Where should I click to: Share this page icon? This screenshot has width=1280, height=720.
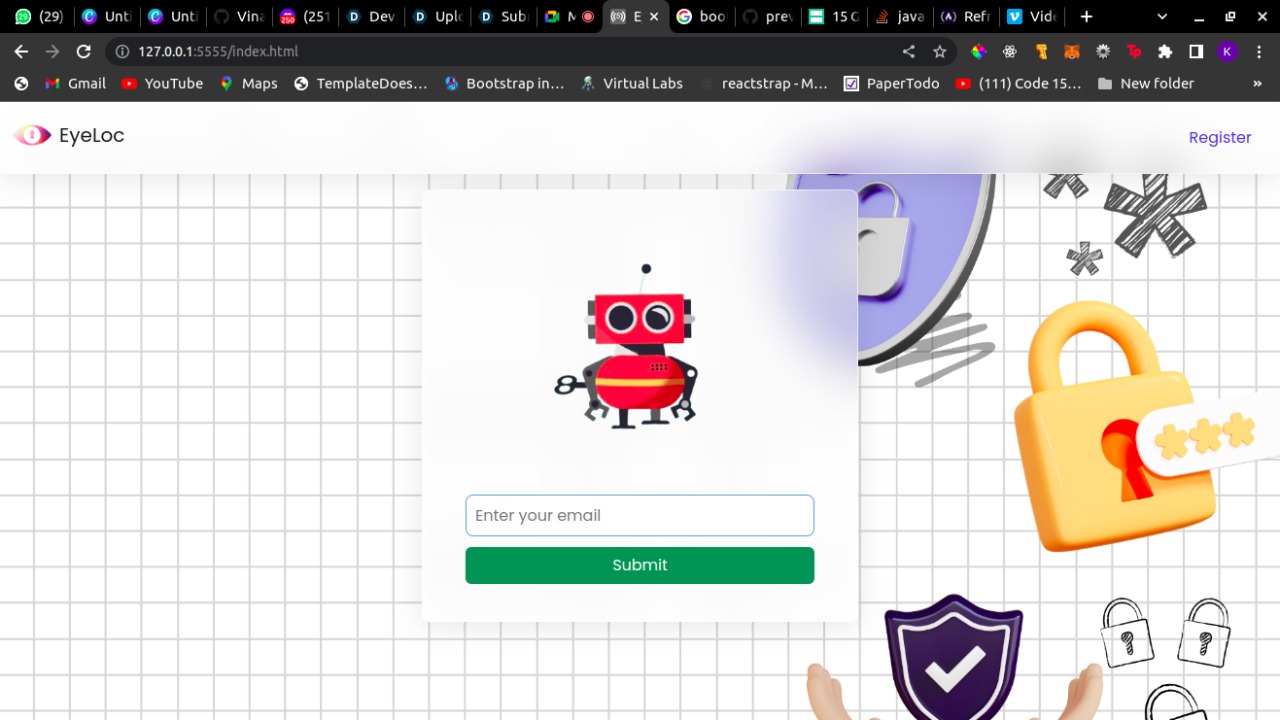908,51
